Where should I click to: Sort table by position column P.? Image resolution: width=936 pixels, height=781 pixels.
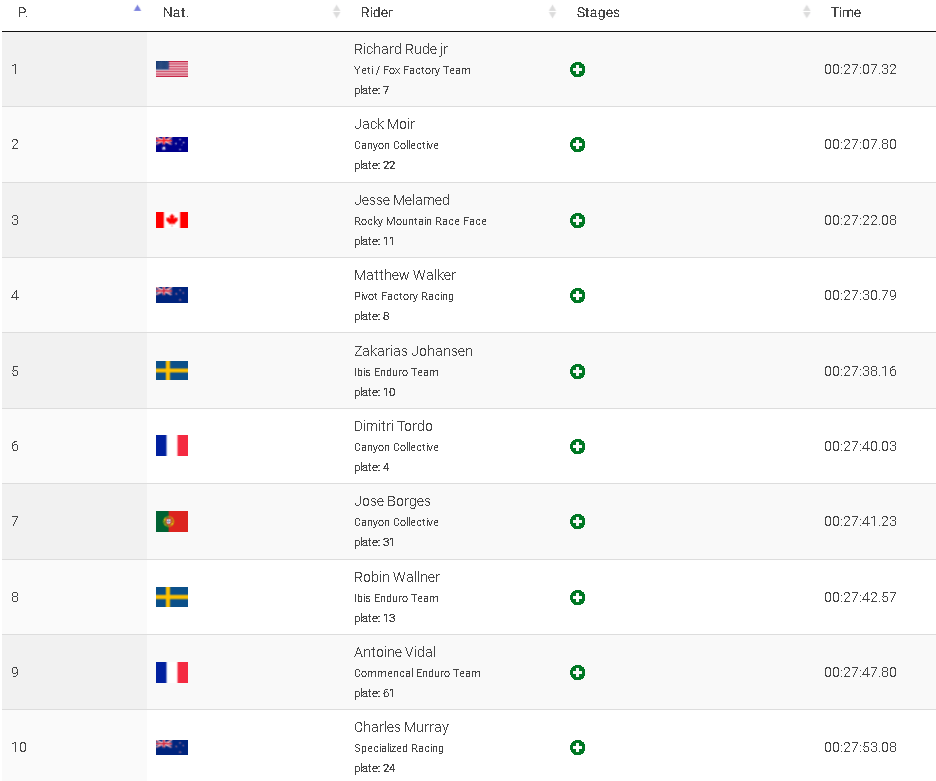click(x=23, y=13)
